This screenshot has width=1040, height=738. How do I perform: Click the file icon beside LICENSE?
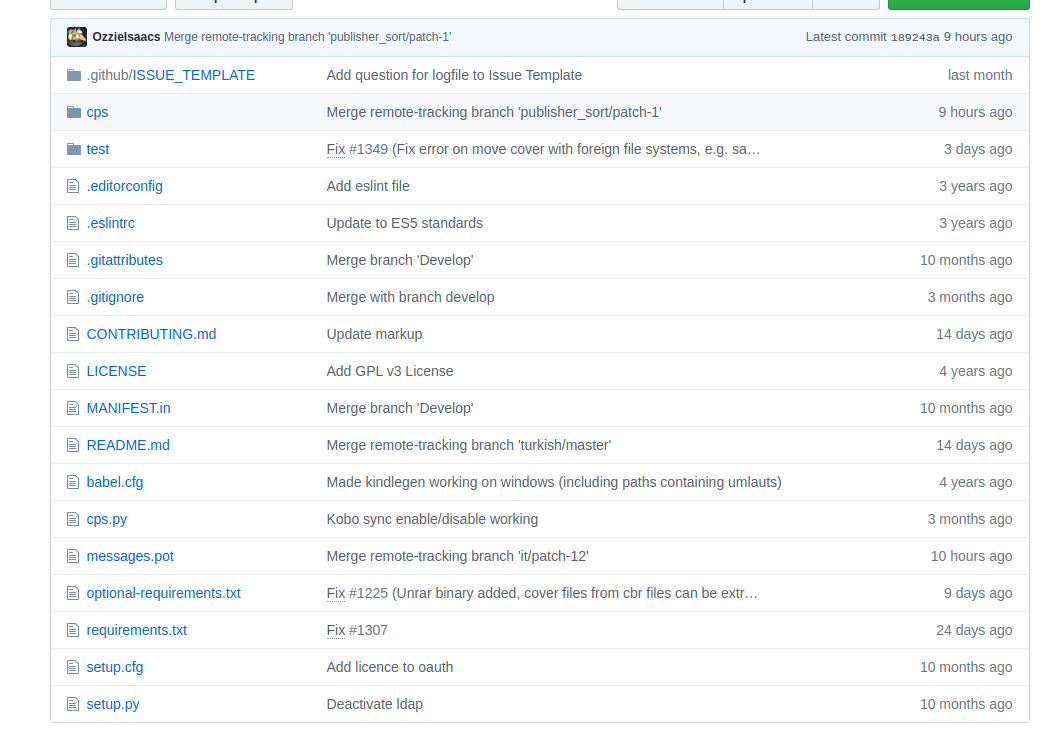click(x=73, y=371)
